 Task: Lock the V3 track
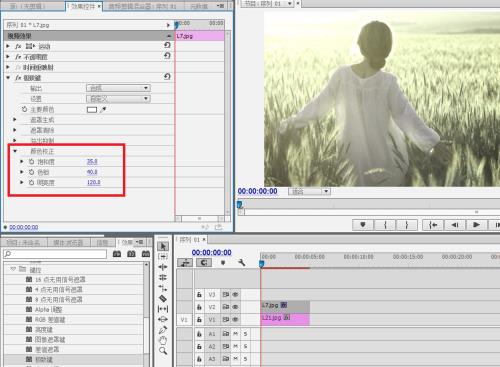tap(199, 295)
